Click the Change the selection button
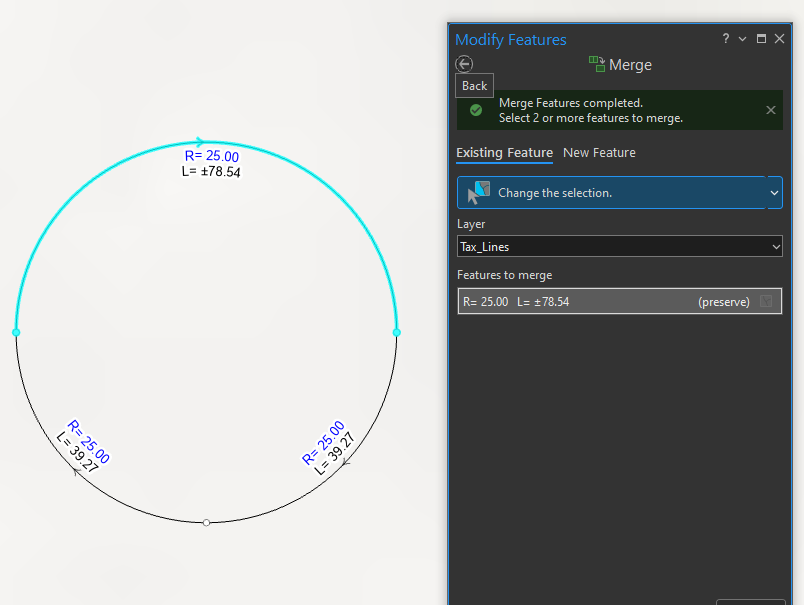The height and width of the screenshot is (605, 804). tap(611, 193)
